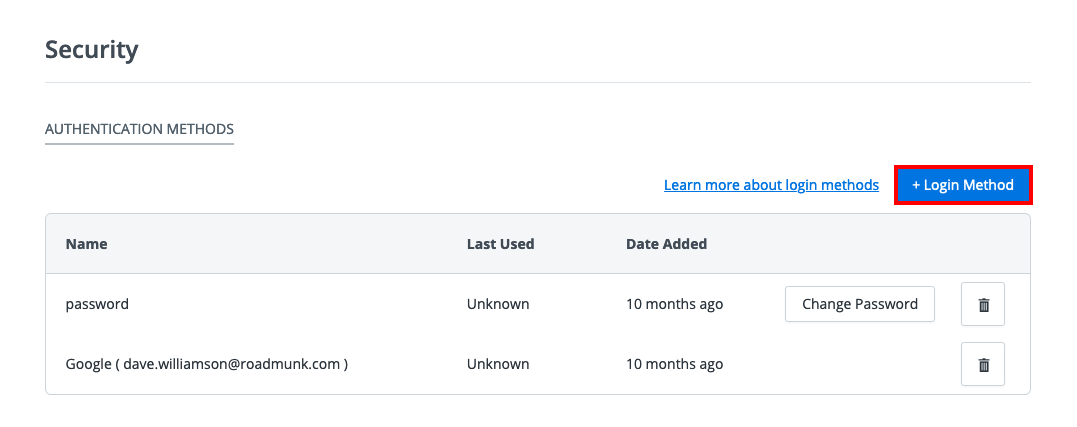1077x427 pixels.
Task: Click 10 months ago in password row
Action: (674, 304)
